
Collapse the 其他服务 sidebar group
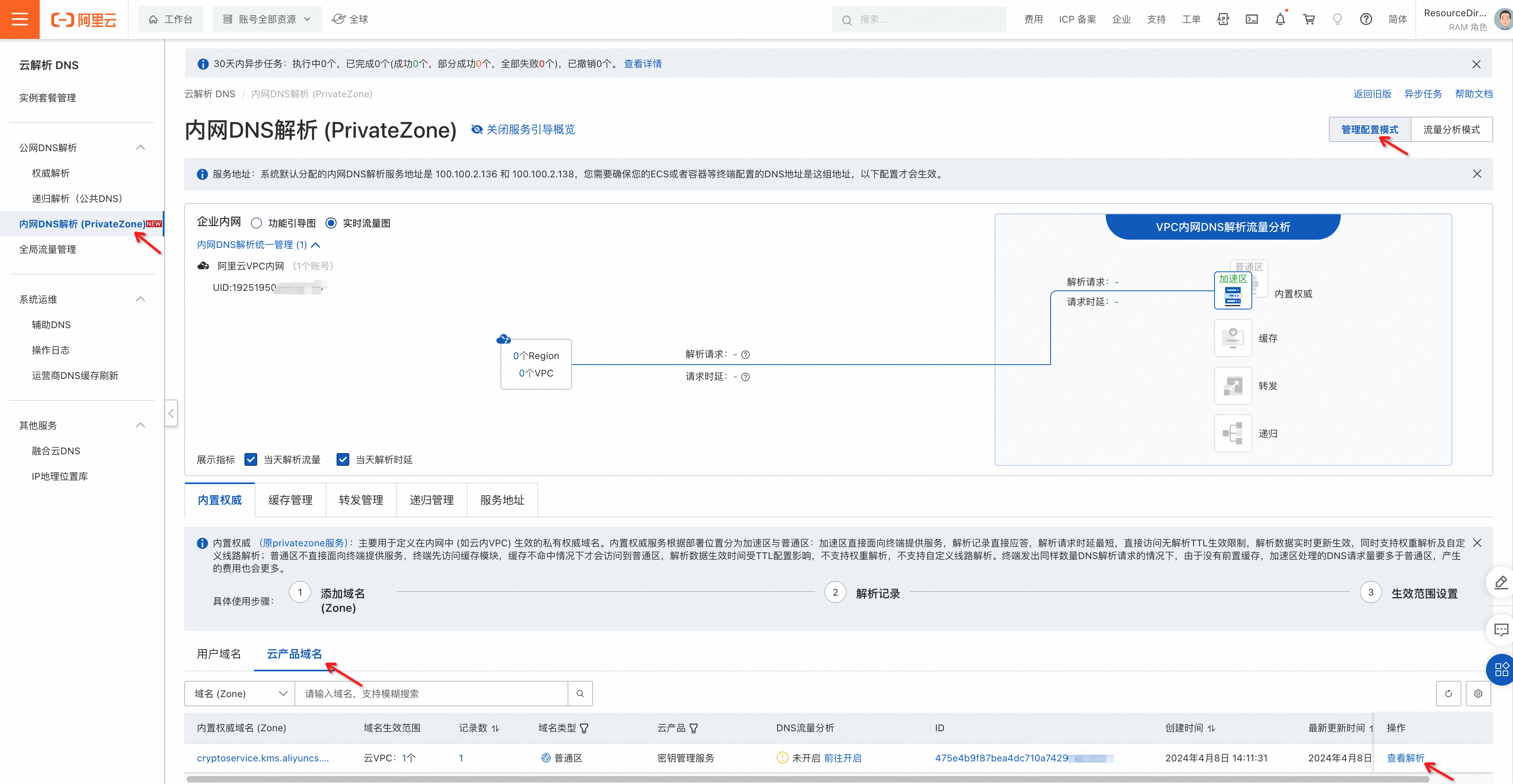(x=141, y=425)
